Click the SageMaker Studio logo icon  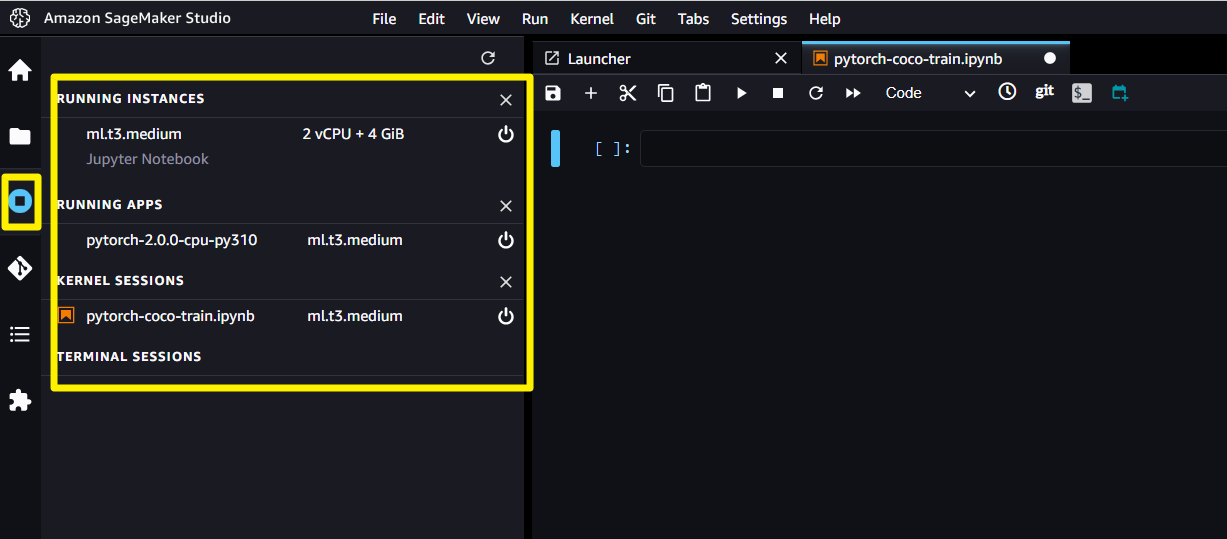[20, 19]
